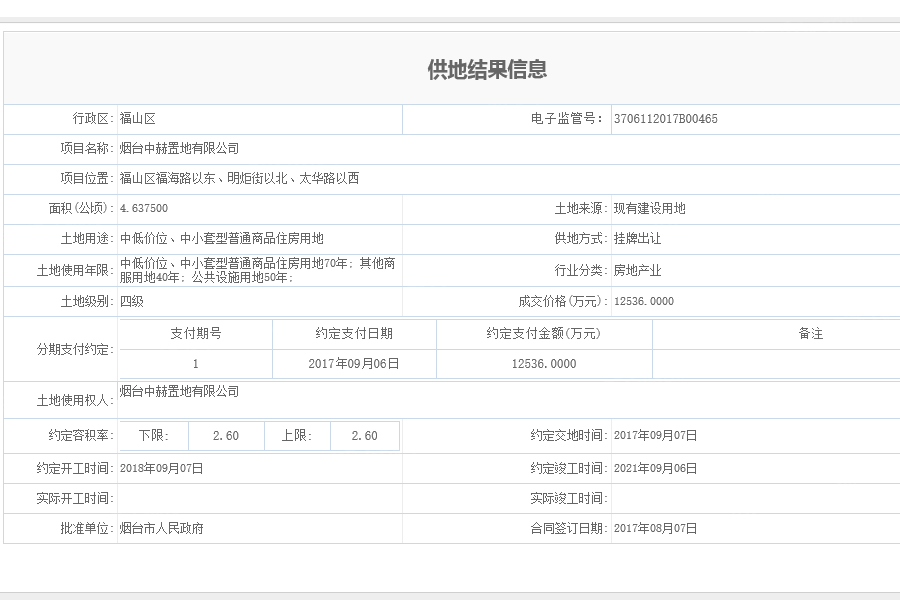
Task: Select electronic supervision number 3706112017B00465
Action: pyautogui.click(x=665, y=119)
